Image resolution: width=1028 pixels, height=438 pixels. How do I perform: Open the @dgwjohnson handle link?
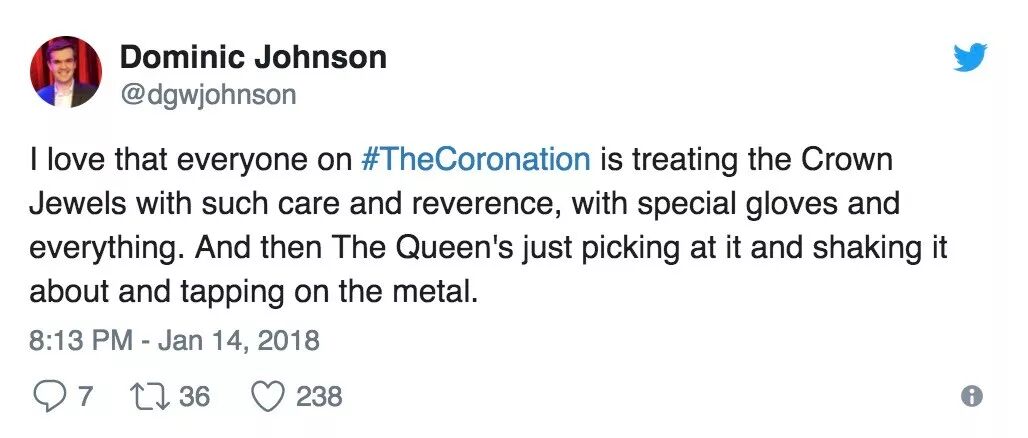(x=208, y=95)
